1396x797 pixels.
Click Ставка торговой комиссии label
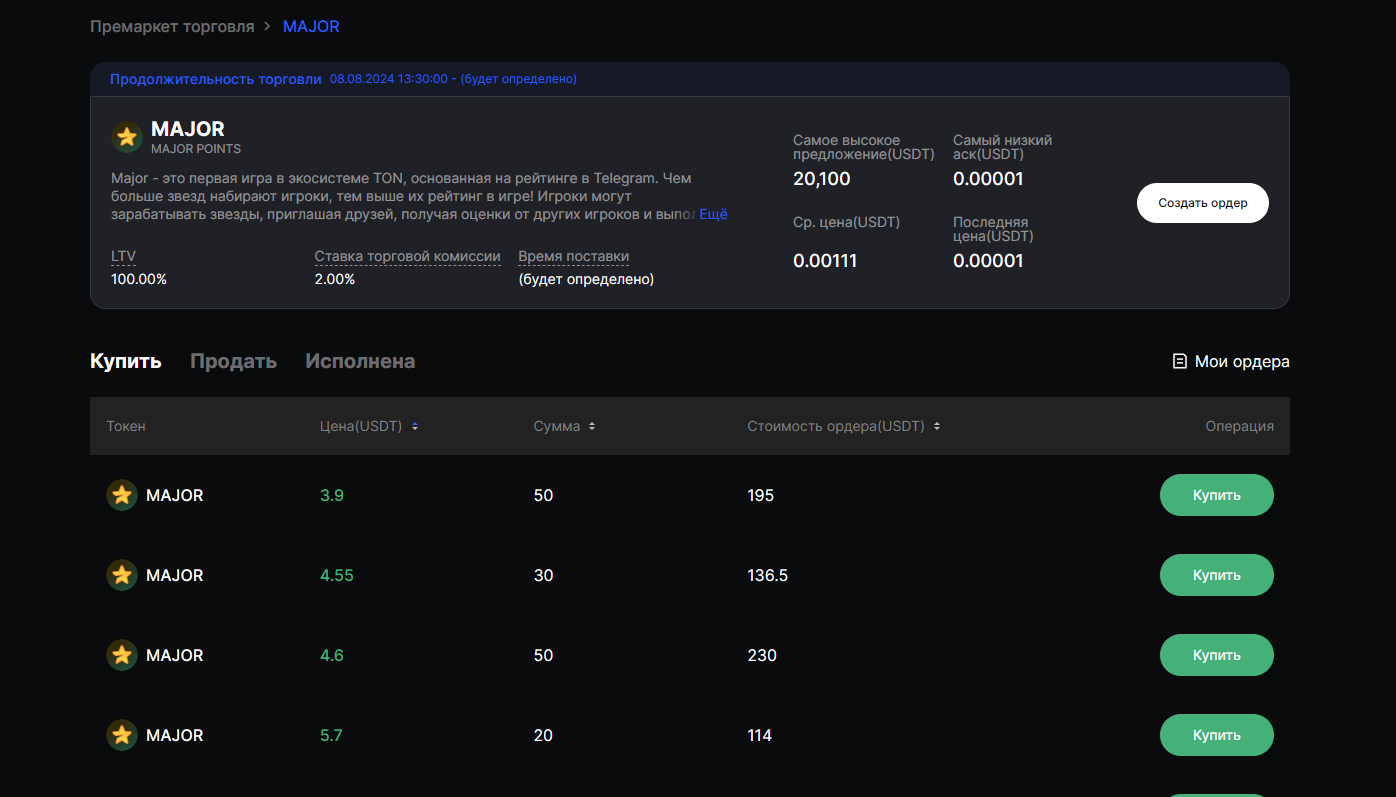coord(408,257)
